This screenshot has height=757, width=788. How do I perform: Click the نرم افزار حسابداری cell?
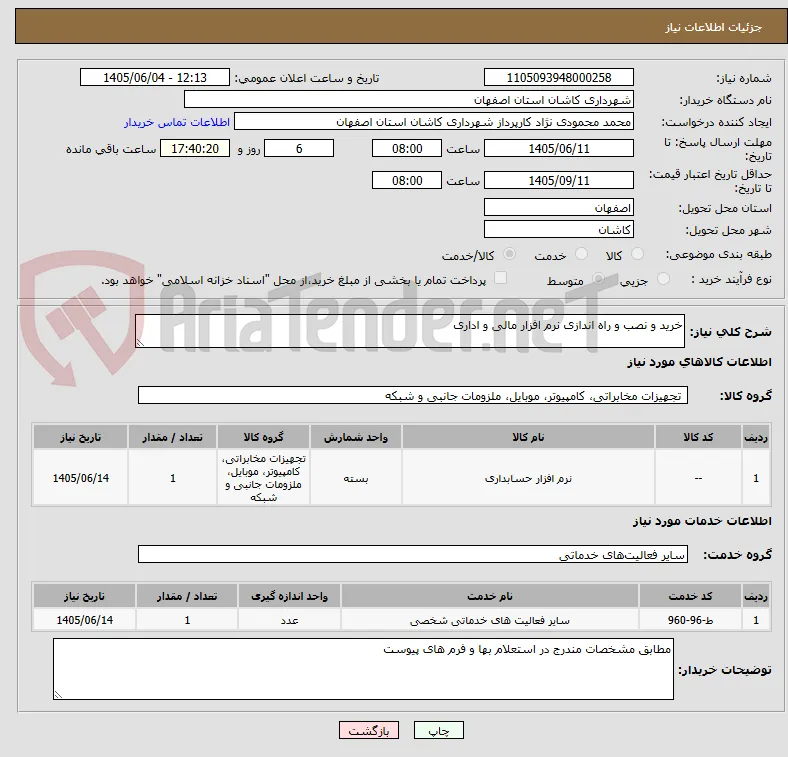pyautogui.click(x=528, y=478)
